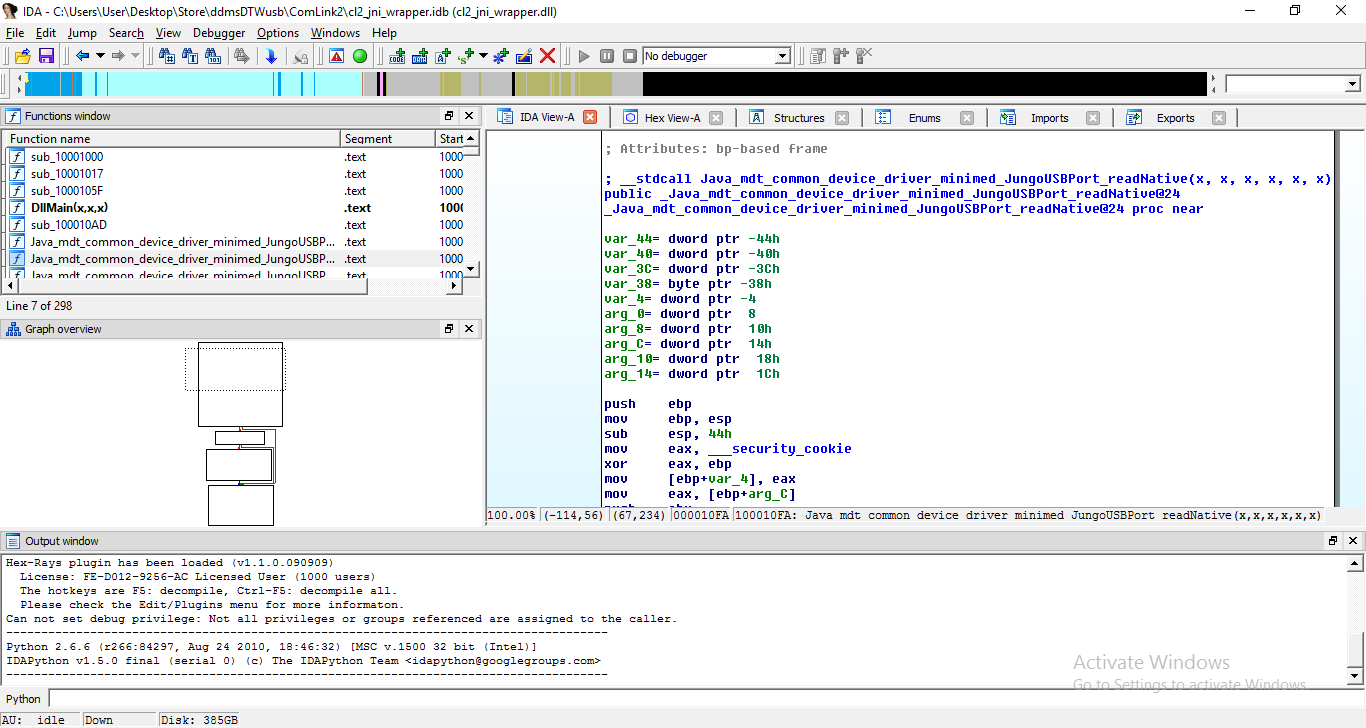Open the Options menu

[278, 33]
